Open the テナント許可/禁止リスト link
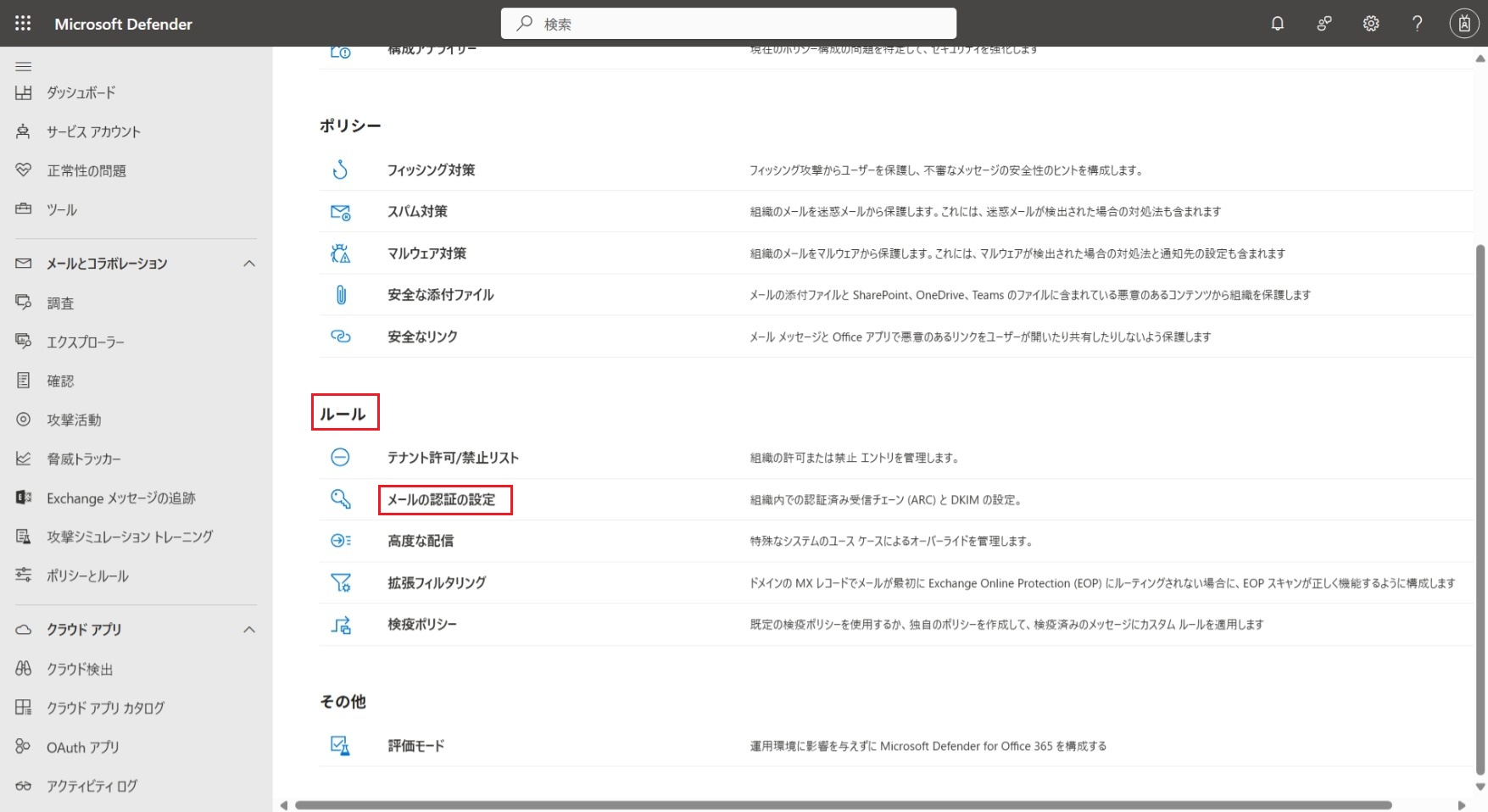The width and height of the screenshot is (1488, 812). [x=453, y=458]
